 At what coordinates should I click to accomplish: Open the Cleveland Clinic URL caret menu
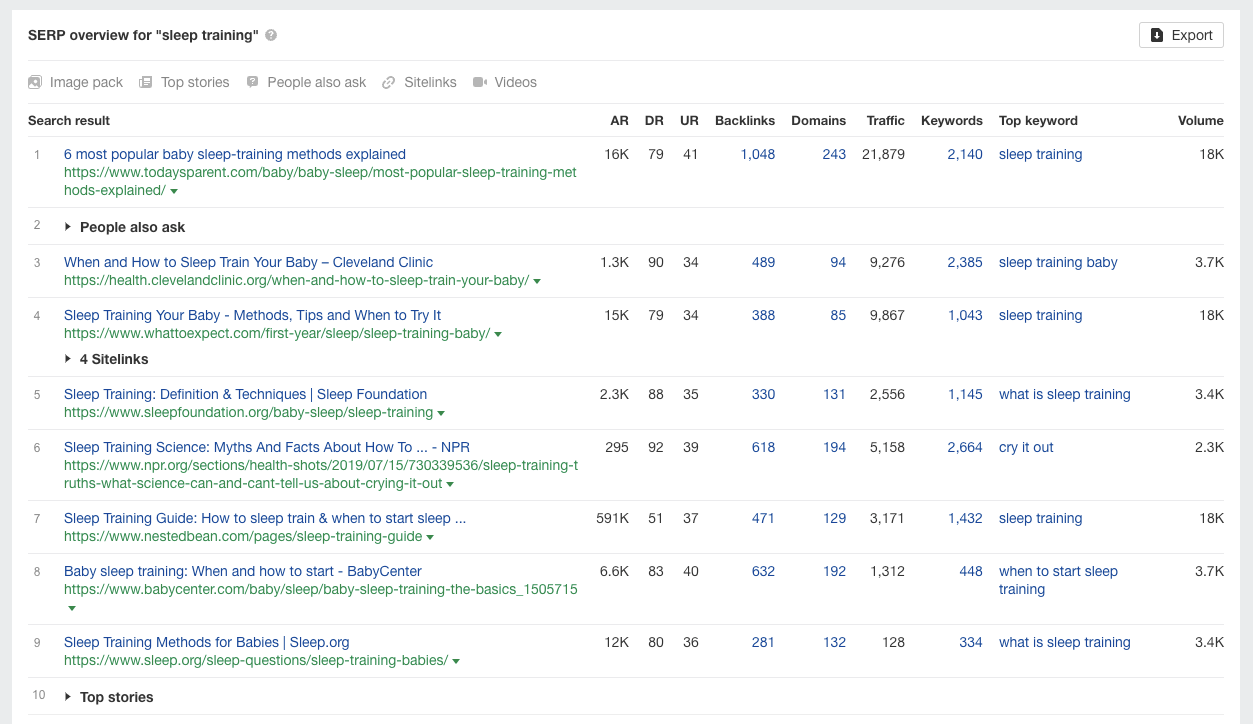(538, 280)
